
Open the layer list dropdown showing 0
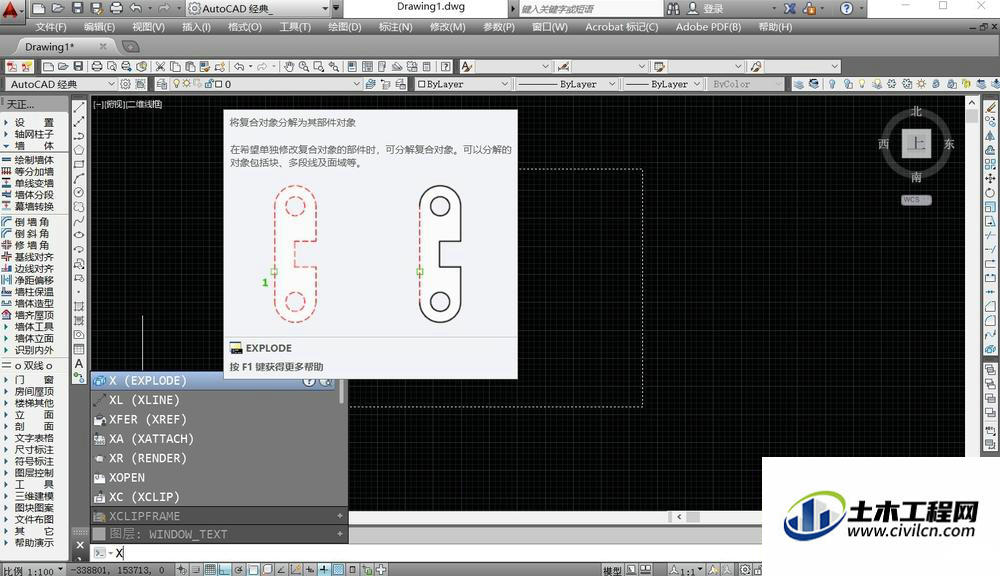pos(357,84)
